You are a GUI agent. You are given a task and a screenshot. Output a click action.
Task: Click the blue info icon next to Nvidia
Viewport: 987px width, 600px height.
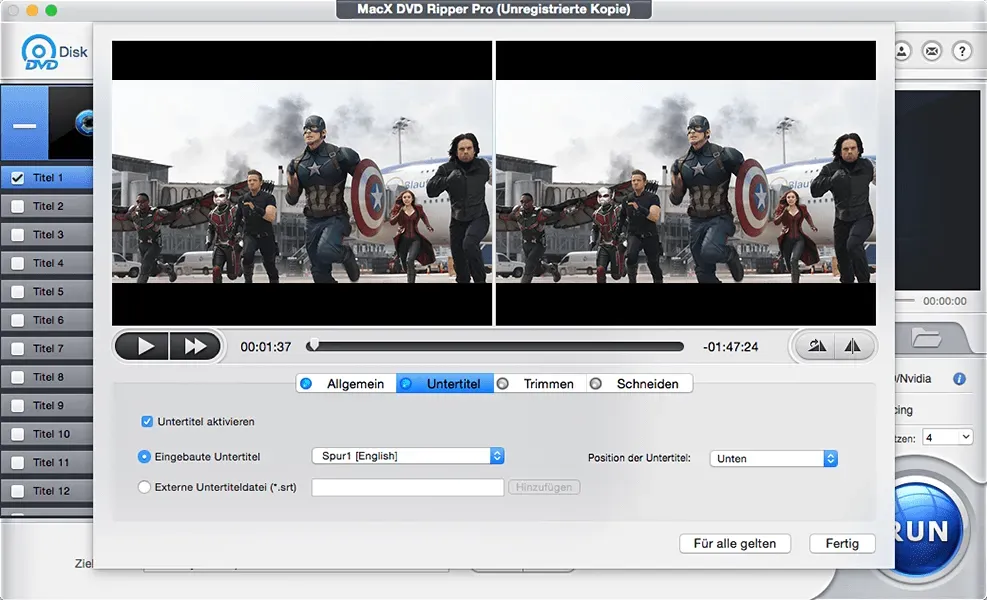tap(959, 379)
